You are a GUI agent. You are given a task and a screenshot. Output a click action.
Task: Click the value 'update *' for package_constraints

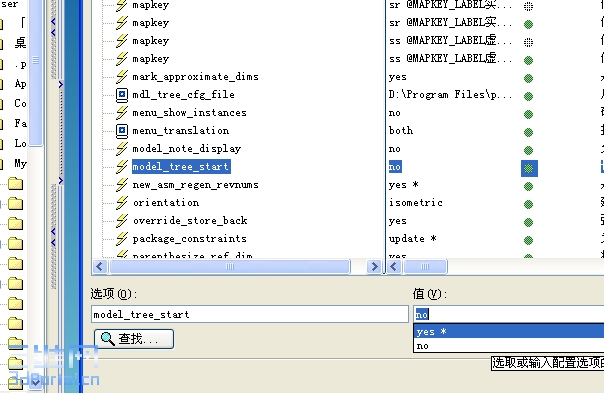click(413, 239)
